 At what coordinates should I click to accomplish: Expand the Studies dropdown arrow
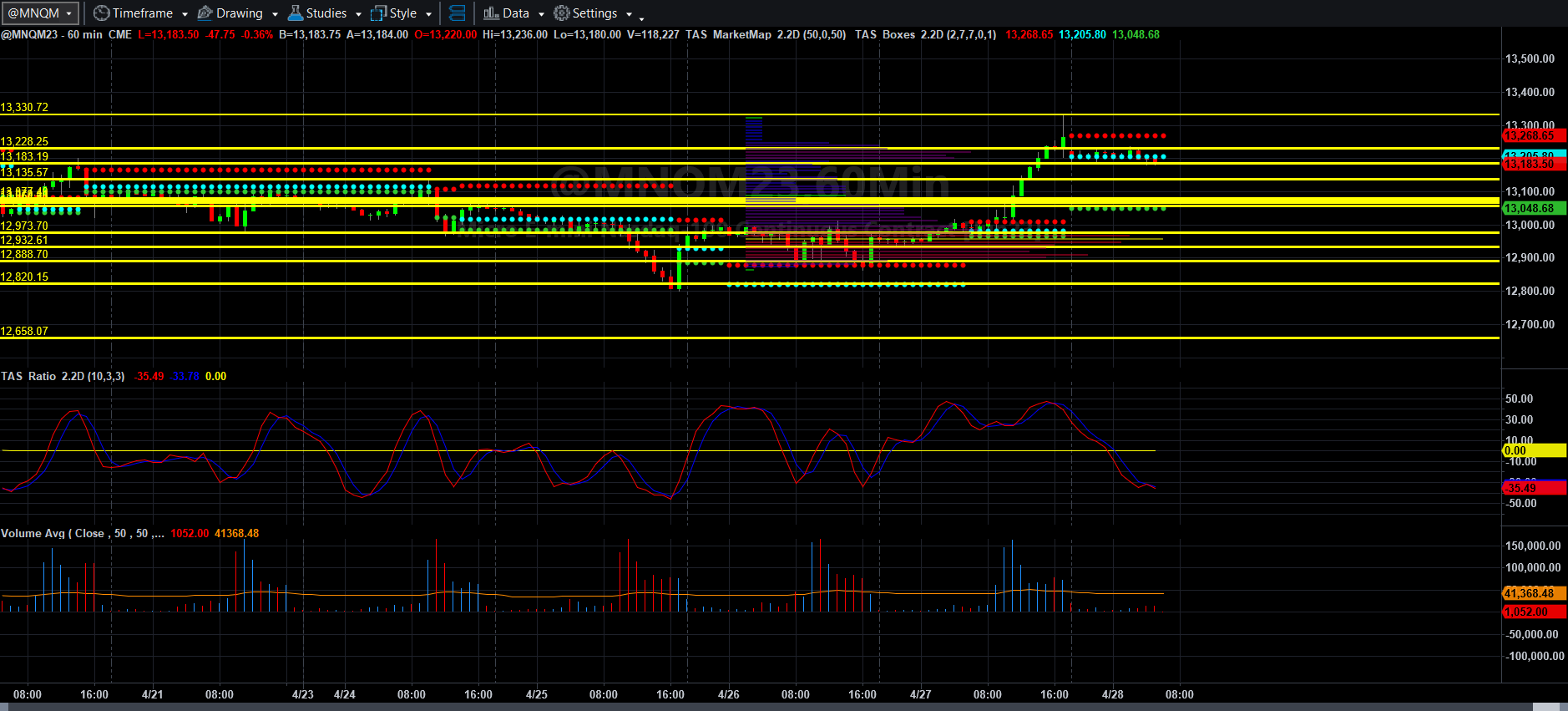click(358, 14)
